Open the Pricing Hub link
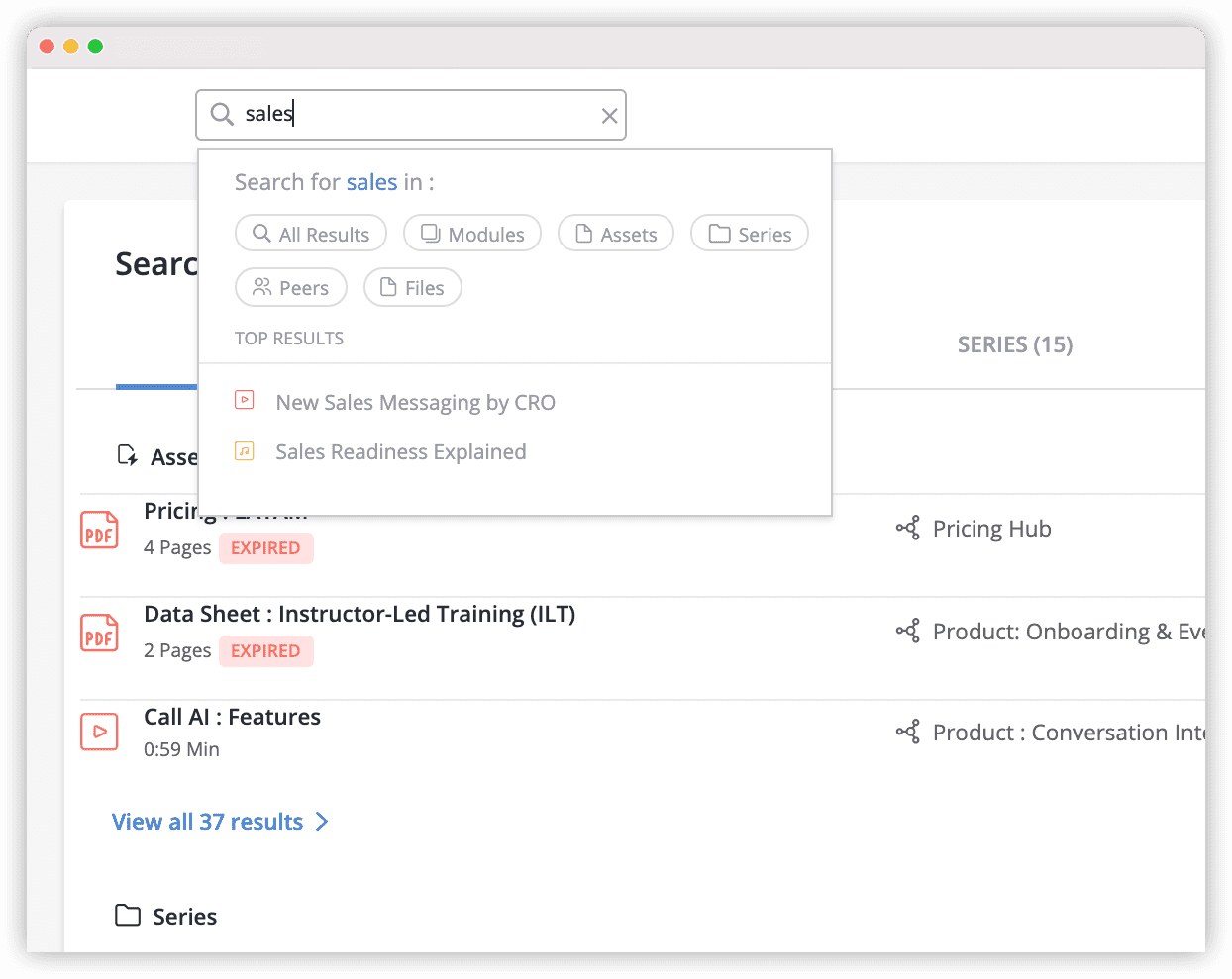 click(991, 529)
